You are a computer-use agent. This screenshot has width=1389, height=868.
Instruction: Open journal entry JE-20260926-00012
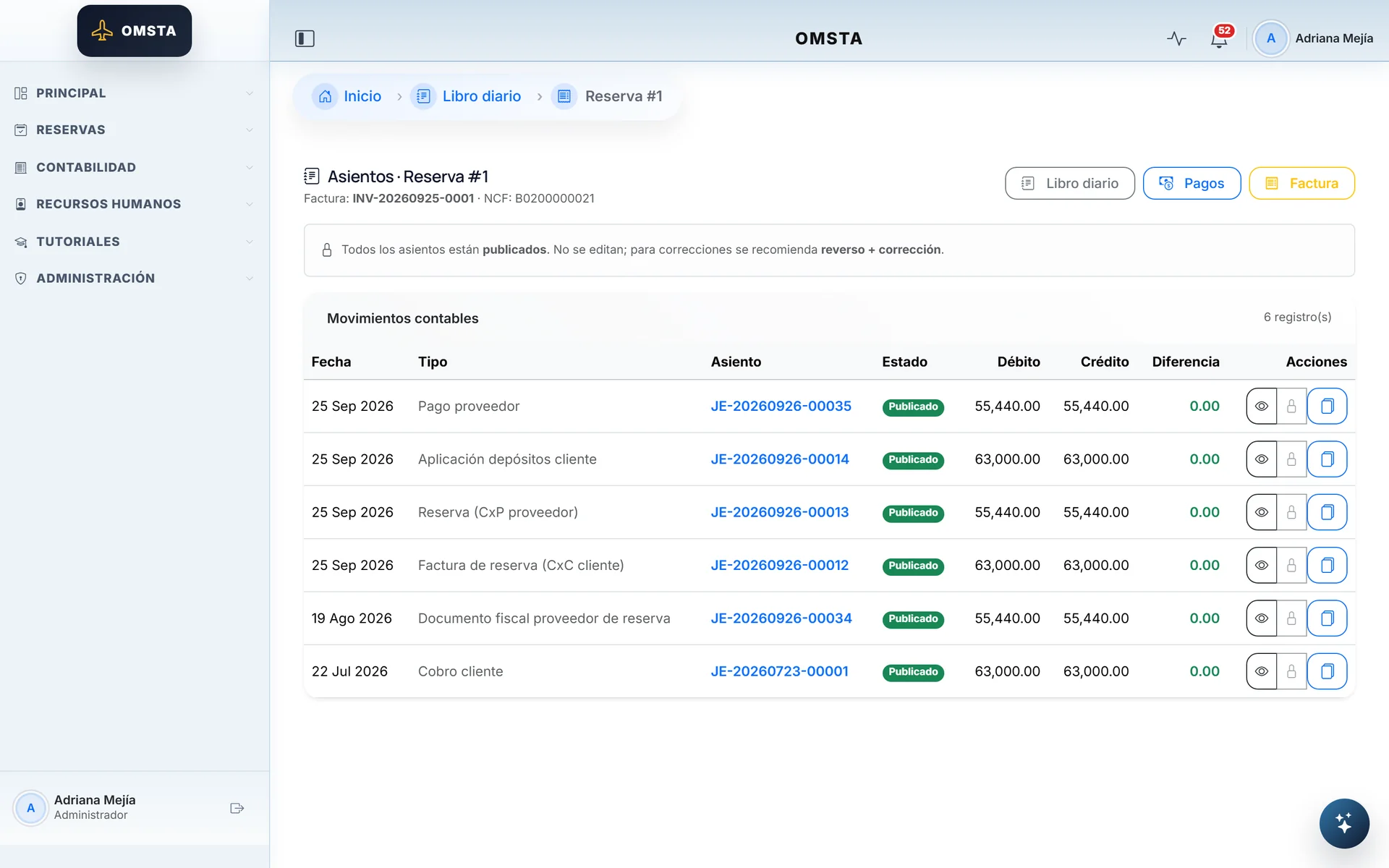click(x=779, y=566)
